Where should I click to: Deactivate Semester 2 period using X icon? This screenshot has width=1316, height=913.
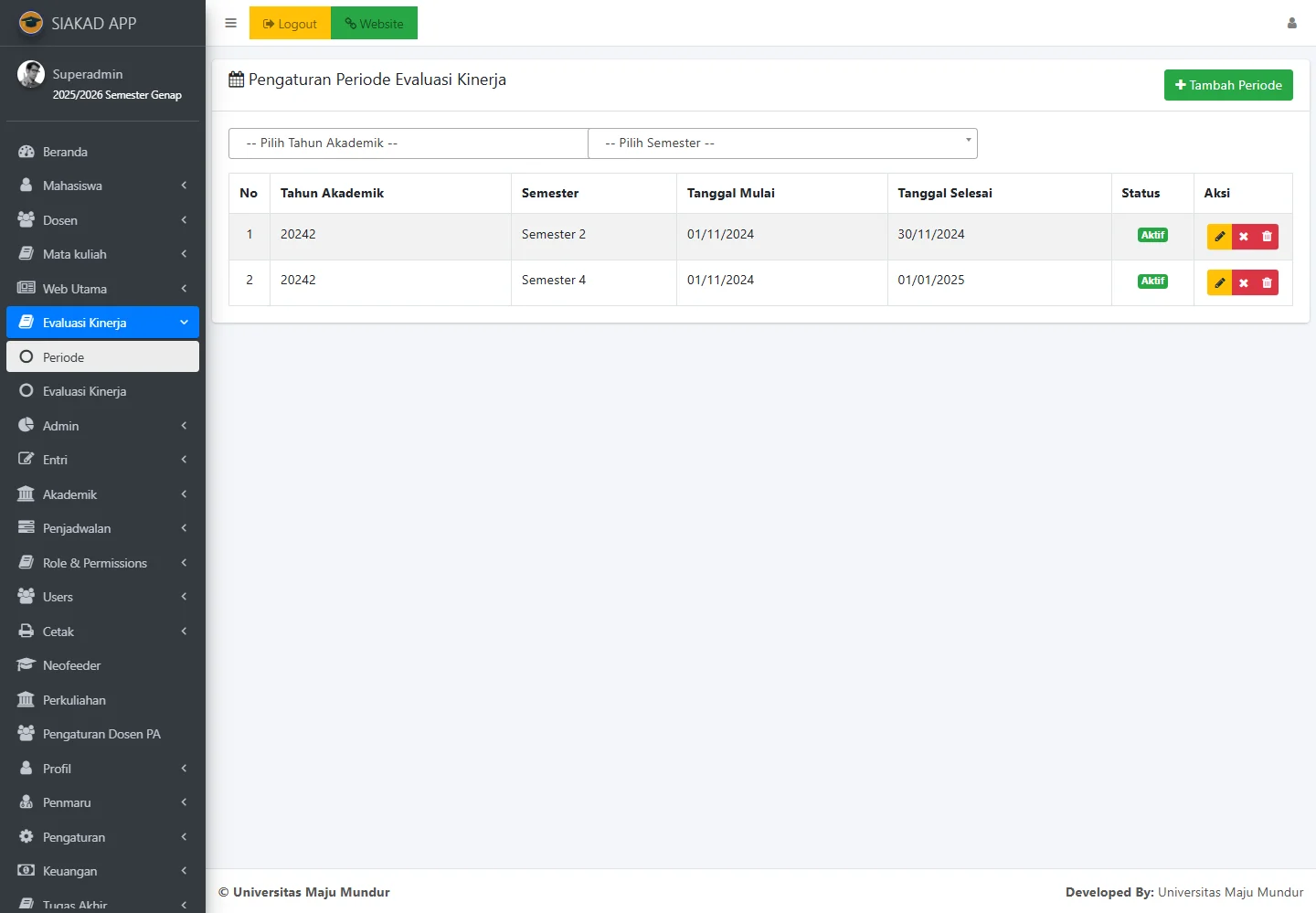[x=1243, y=237]
